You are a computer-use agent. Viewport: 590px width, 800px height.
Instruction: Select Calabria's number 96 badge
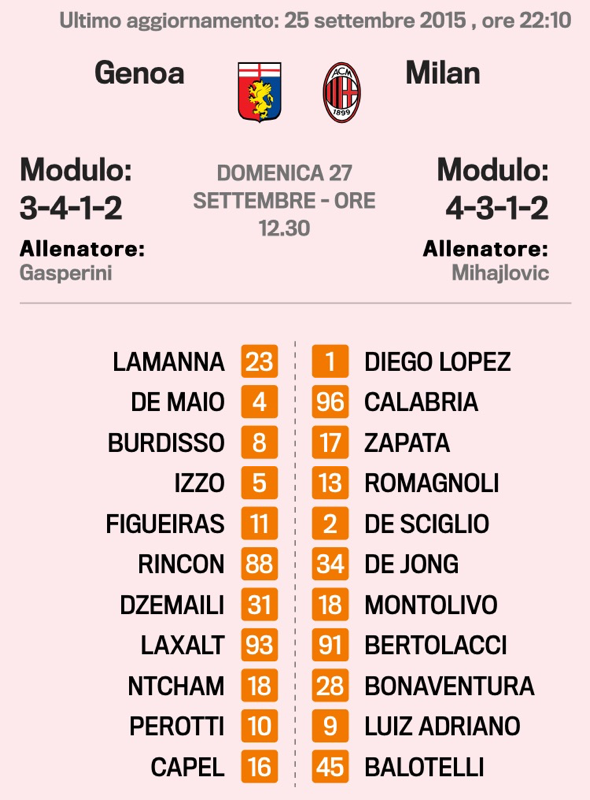330,402
